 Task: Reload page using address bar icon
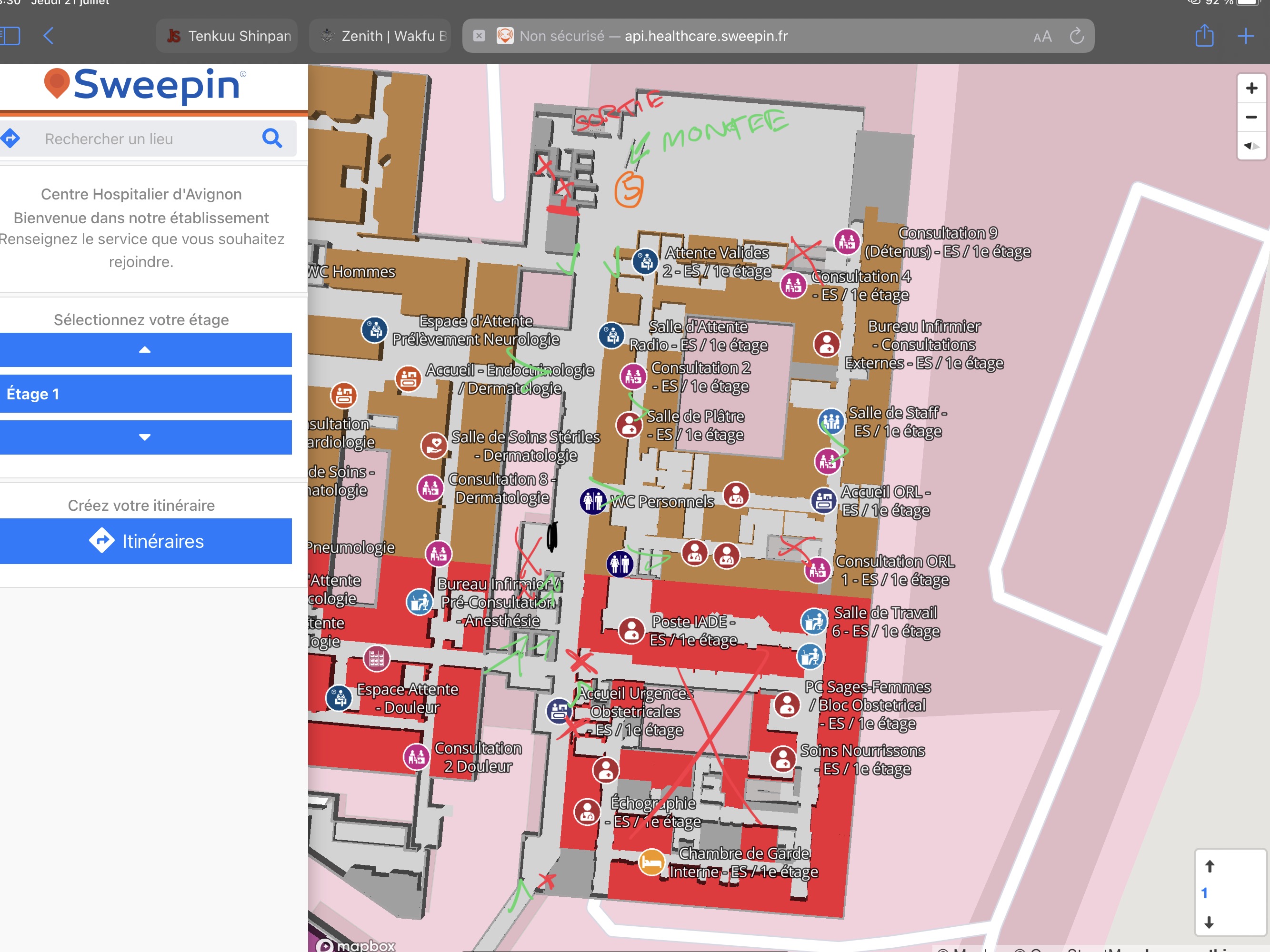tap(1077, 36)
